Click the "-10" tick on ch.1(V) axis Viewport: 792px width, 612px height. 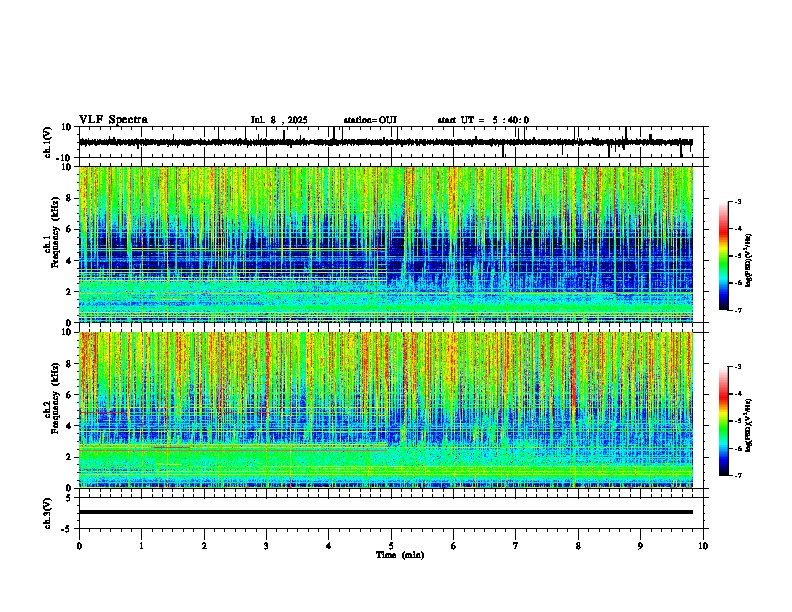click(64, 158)
